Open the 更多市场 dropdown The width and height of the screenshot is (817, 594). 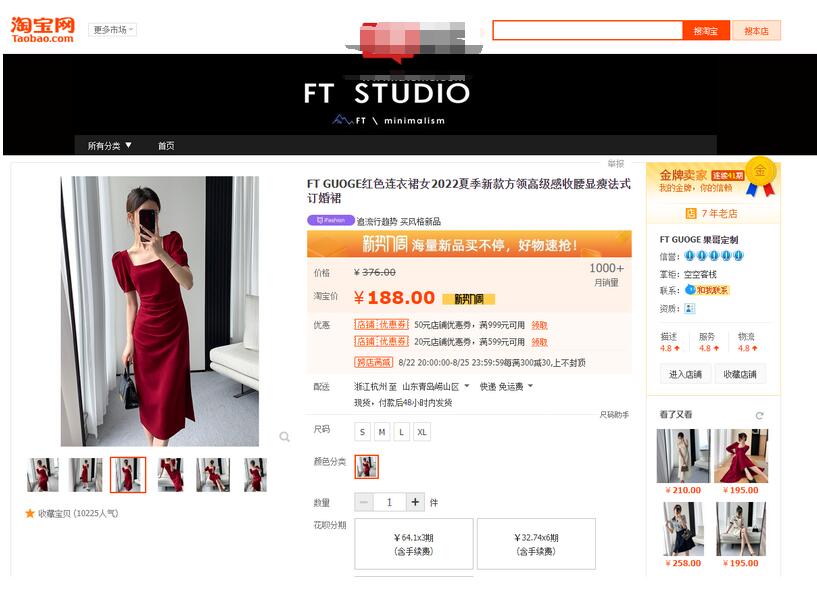tap(112, 30)
